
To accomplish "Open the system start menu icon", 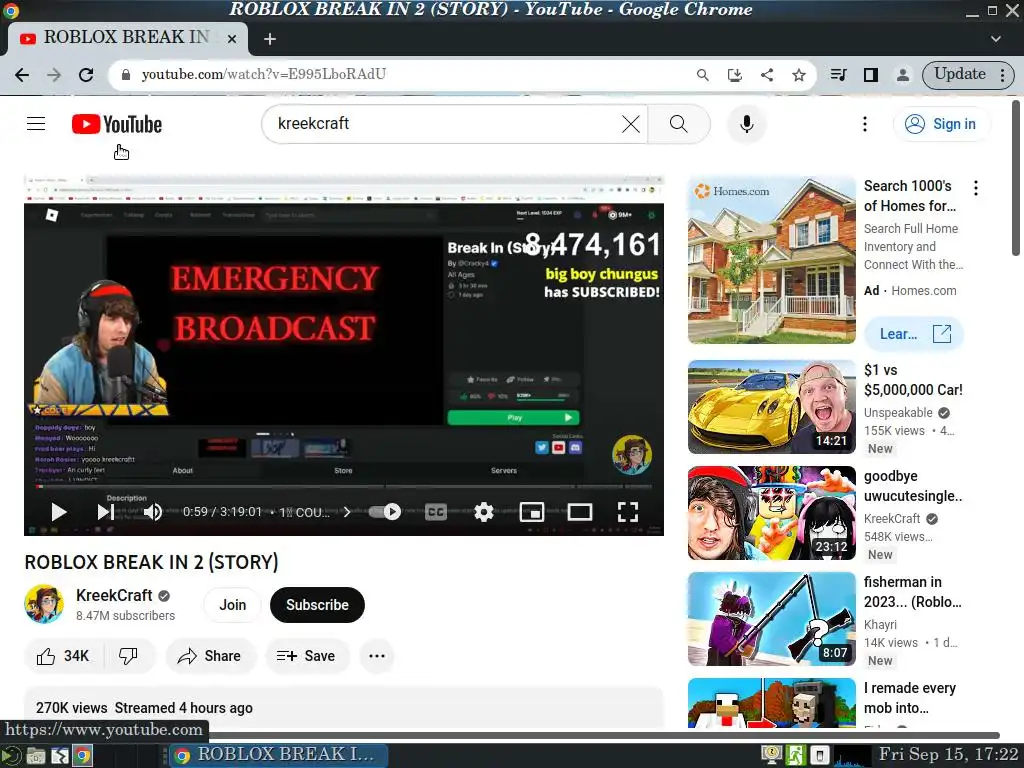I will (11, 756).
